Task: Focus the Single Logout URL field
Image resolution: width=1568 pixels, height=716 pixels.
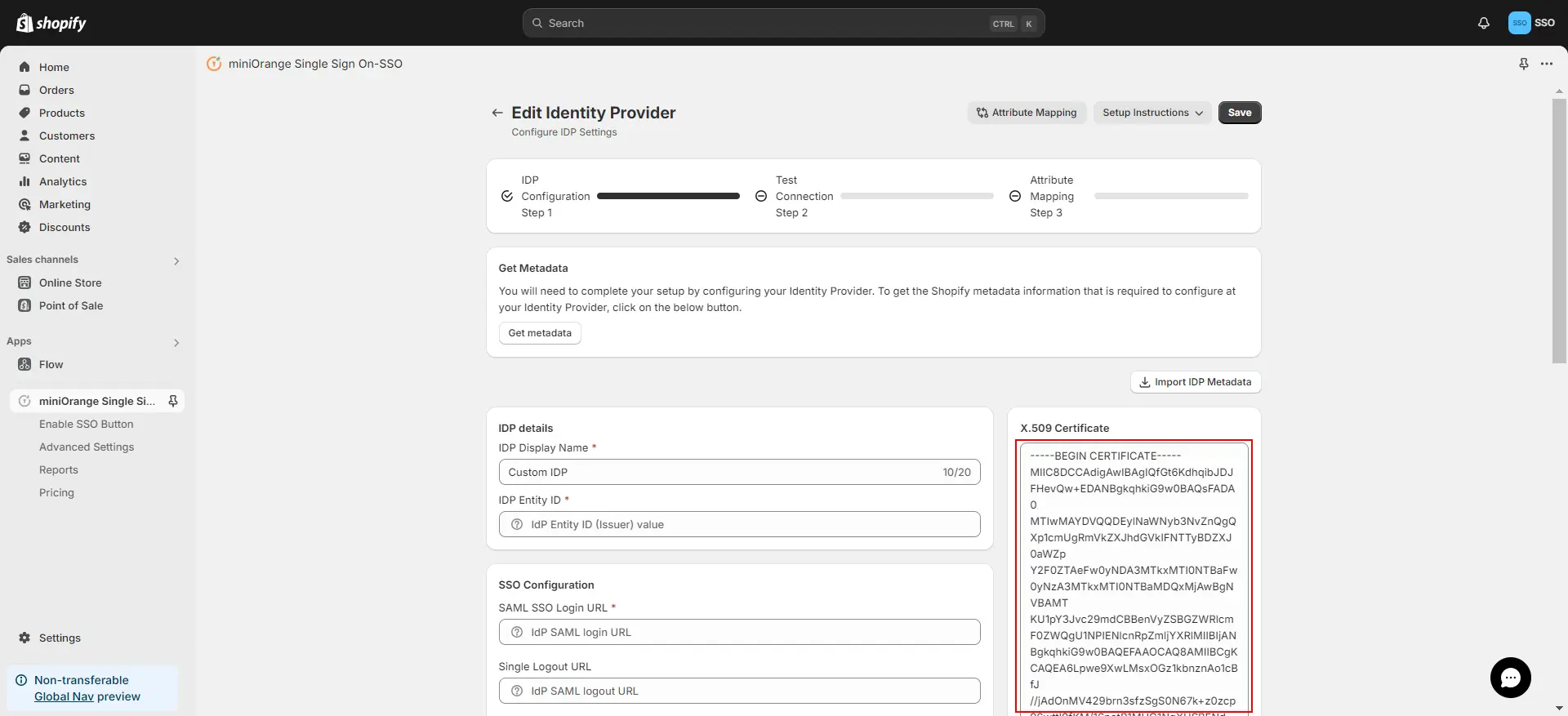Action: [x=739, y=691]
